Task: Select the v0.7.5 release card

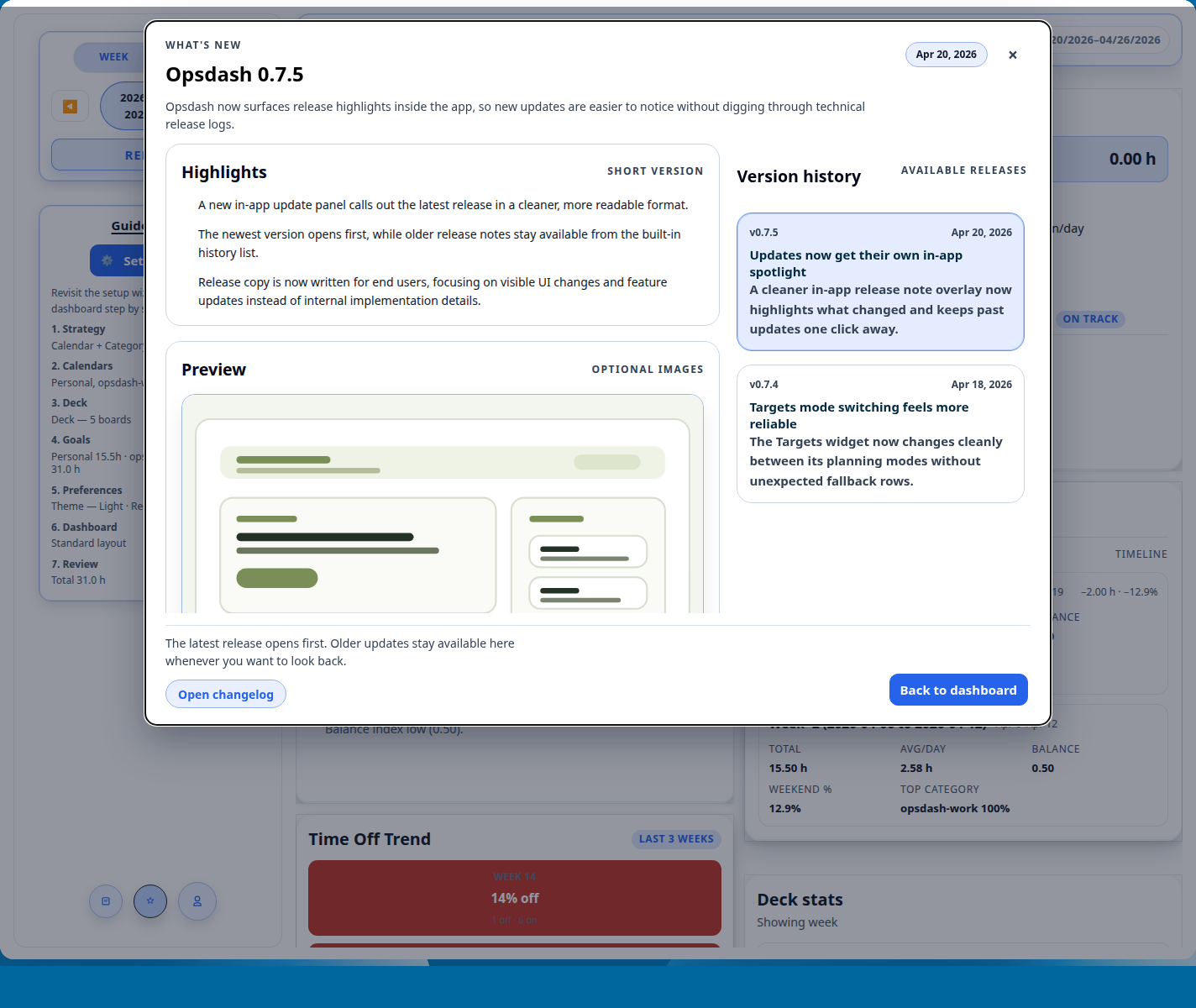Action: pyautogui.click(x=880, y=281)
